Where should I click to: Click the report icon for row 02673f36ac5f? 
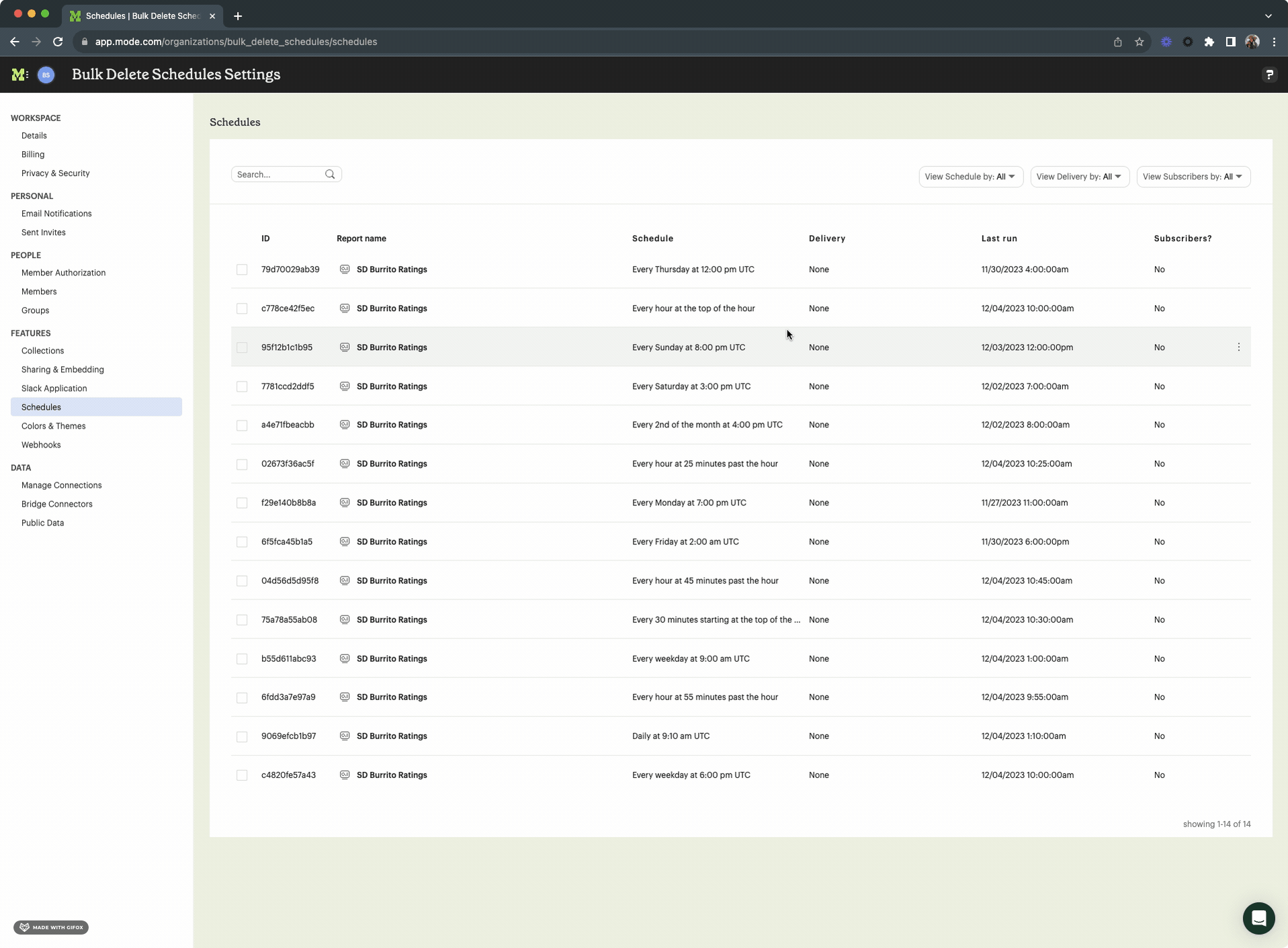(345, 464)
